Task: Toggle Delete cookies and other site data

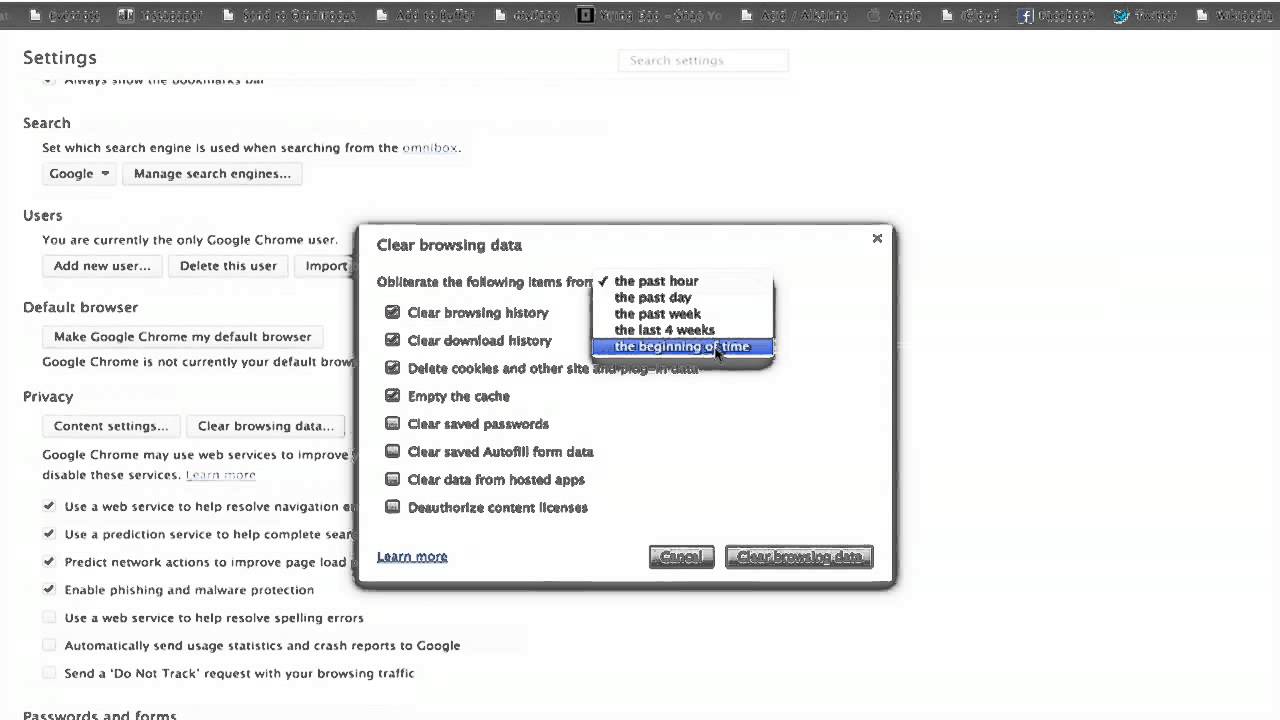Action: point(393,368)
